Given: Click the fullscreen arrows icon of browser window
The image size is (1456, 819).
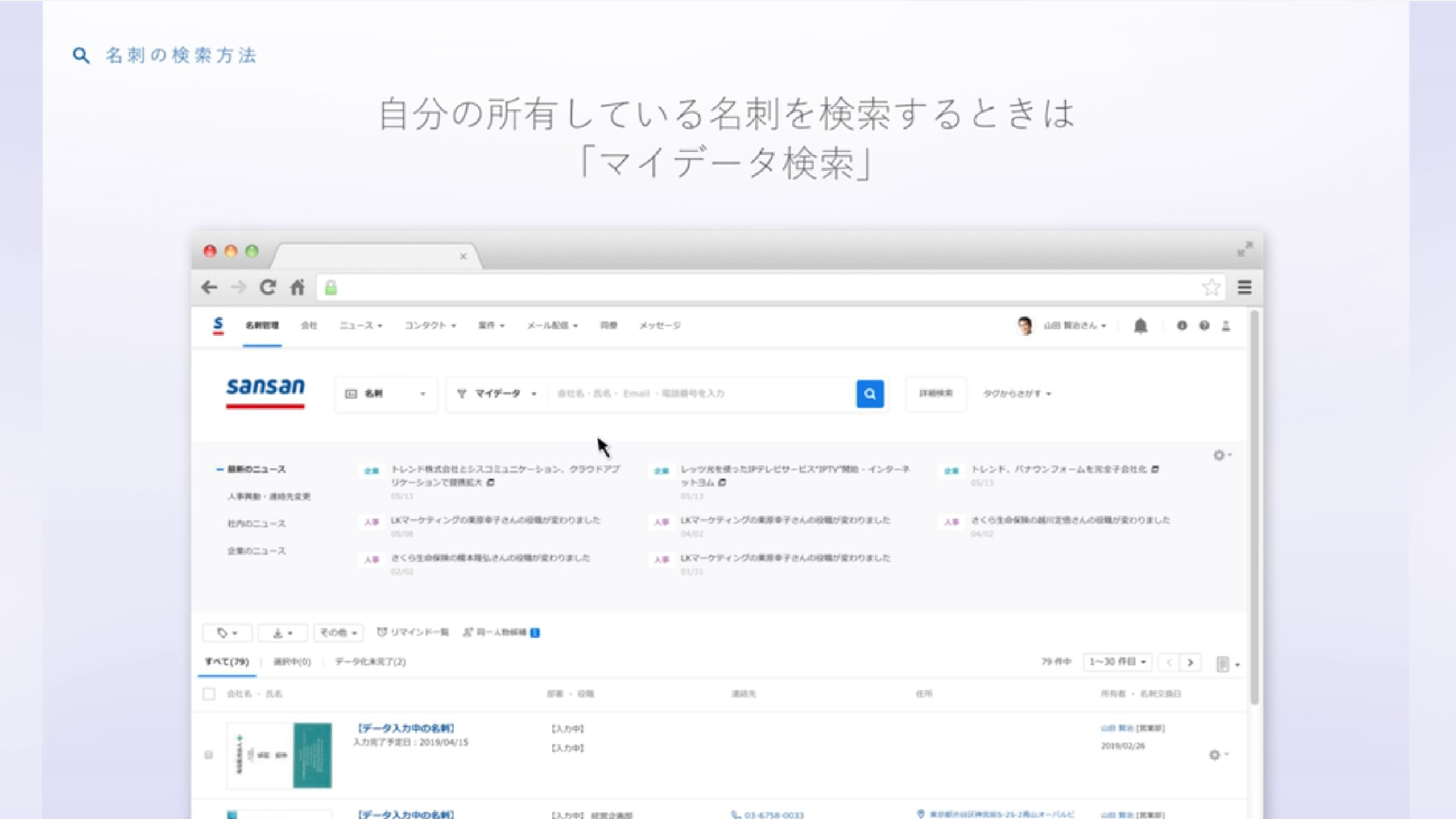Looking at the screenshot, I should pyautogui.click(x=1244, y=249).
